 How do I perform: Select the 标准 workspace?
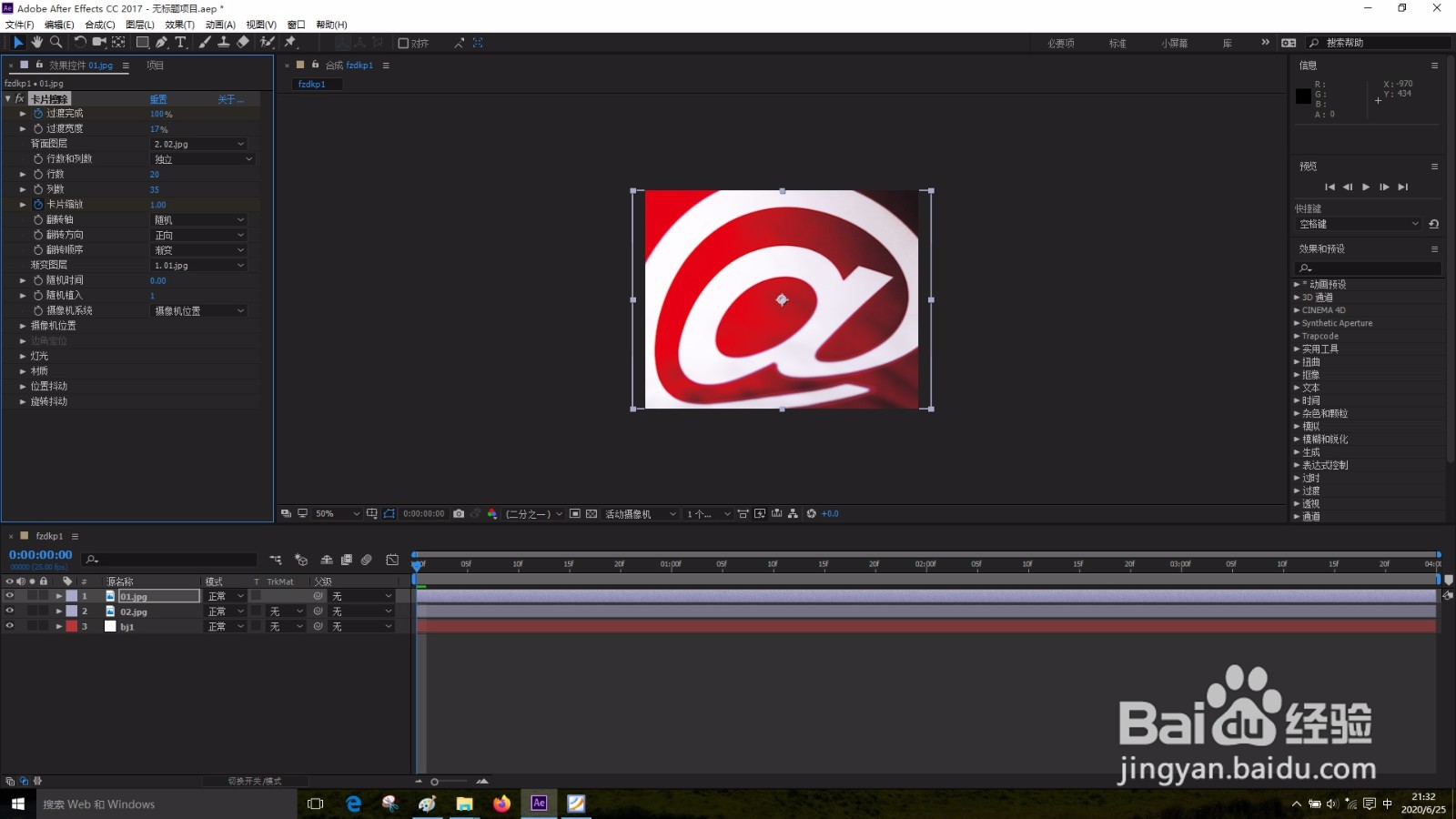1117,43
